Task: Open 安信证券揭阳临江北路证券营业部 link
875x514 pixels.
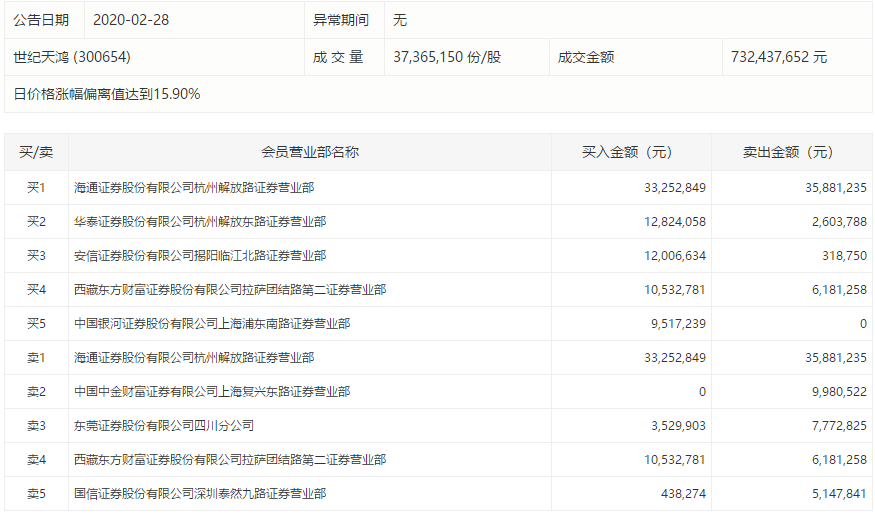Action: 200,256
